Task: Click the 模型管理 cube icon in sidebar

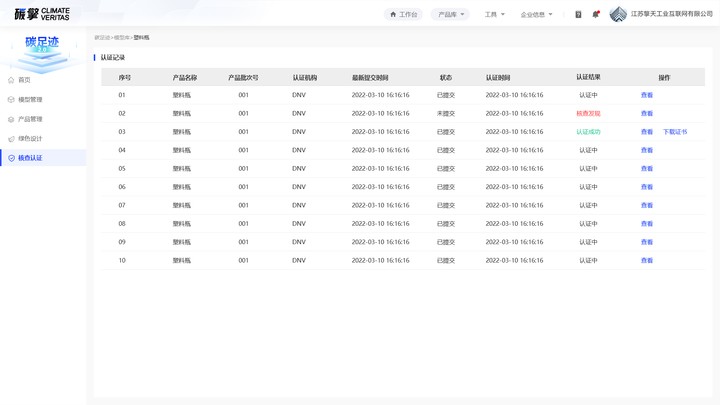Action: coord(11,100)
